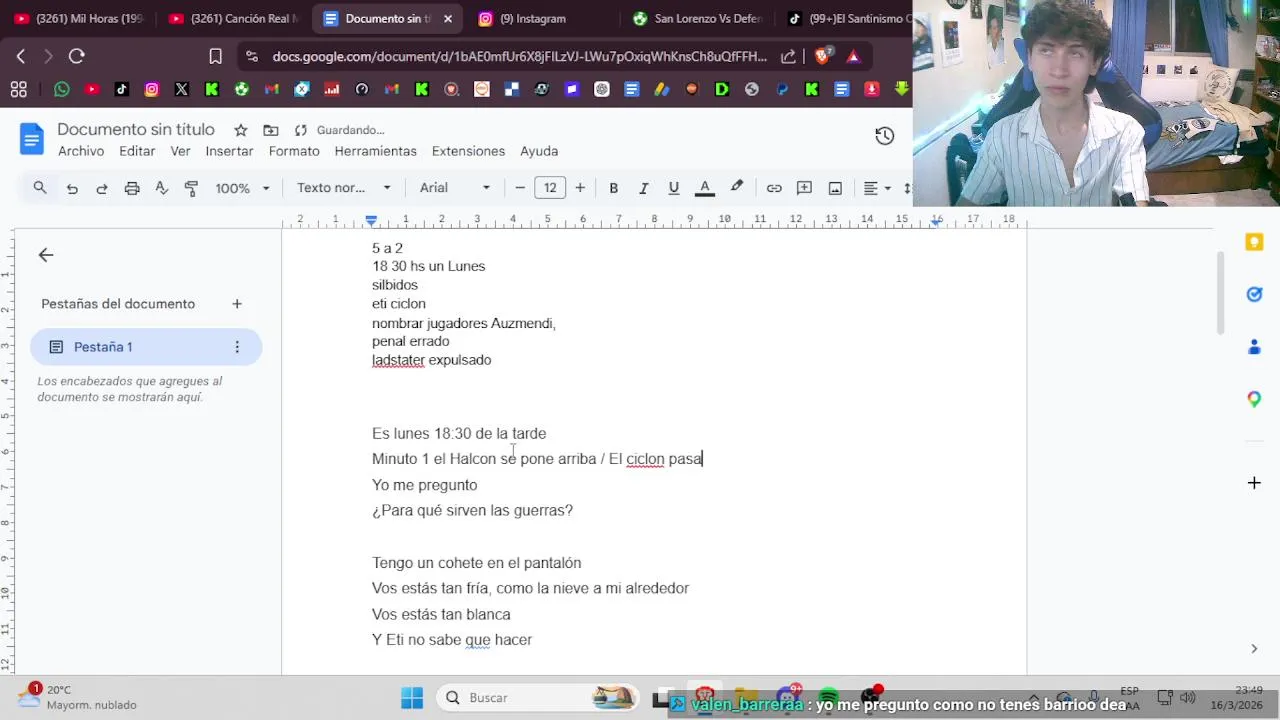Open the search menus magnifier tool
The image size is (1280, 720).
point(40,188)
